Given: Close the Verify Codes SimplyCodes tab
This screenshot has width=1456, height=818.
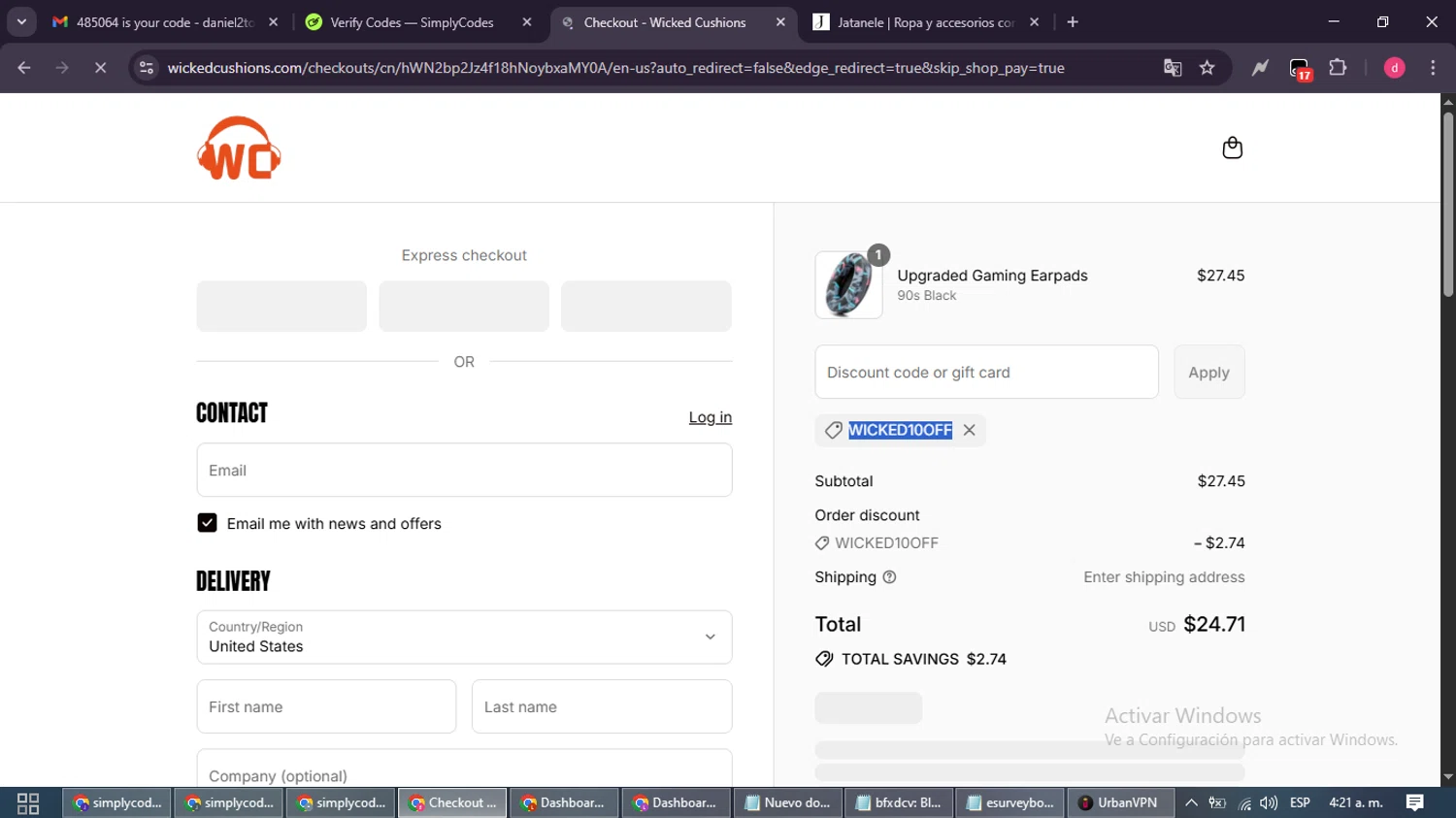Looking at the screenshot, I should click(527, 22).
